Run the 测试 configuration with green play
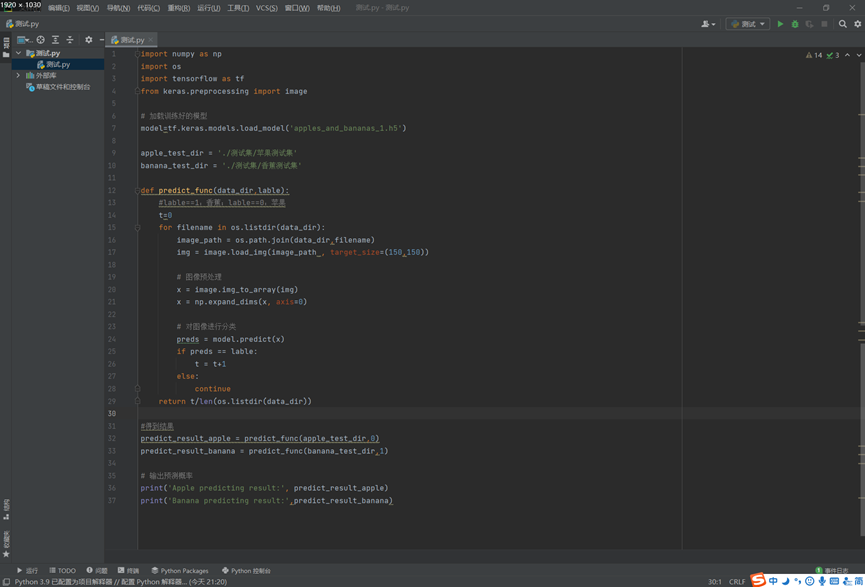Image resolution: width=865 pixels, height=587 pixels. point(780,24)
